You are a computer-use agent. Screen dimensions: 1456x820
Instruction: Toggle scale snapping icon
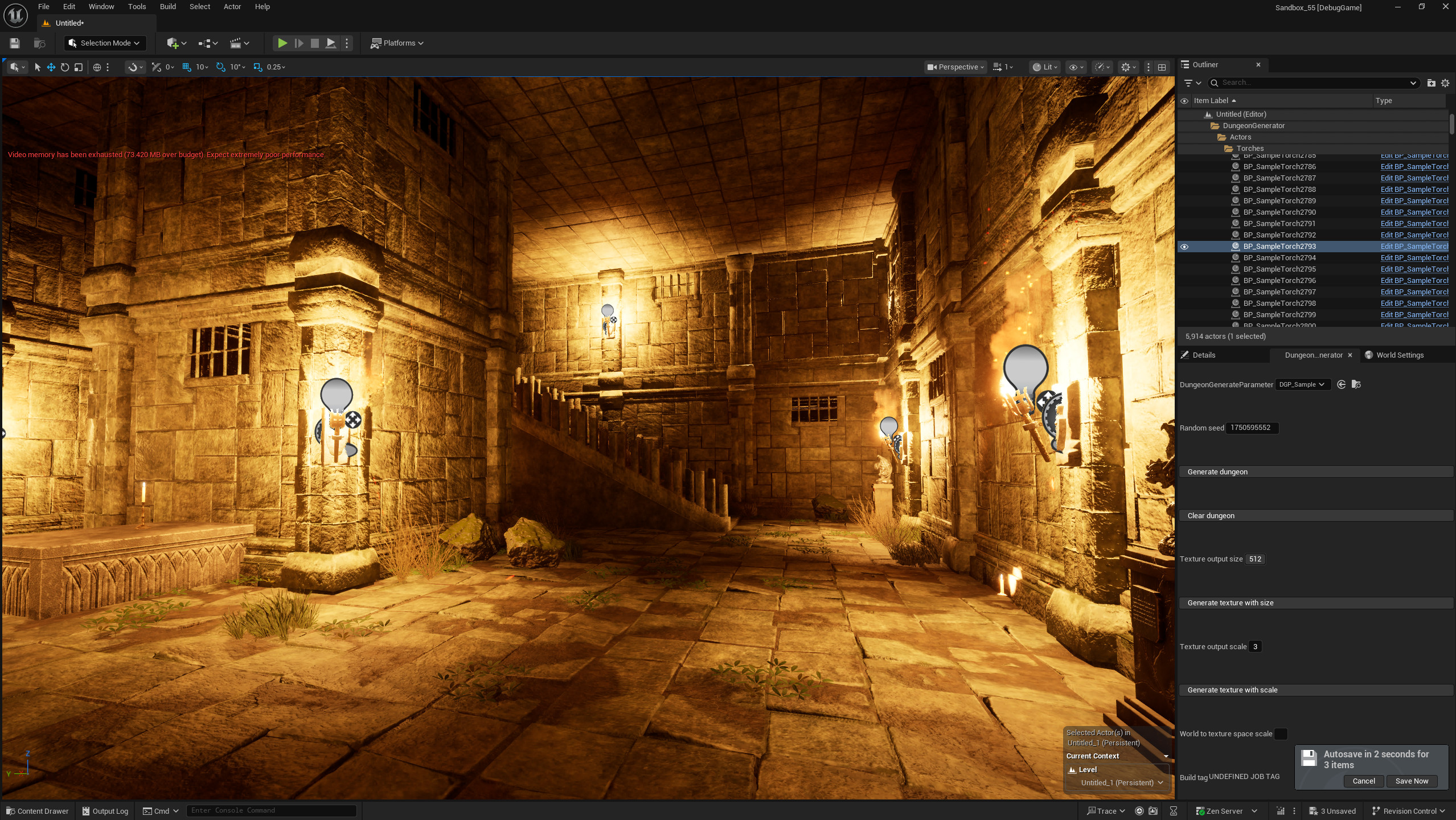click(x=257, y=67)
